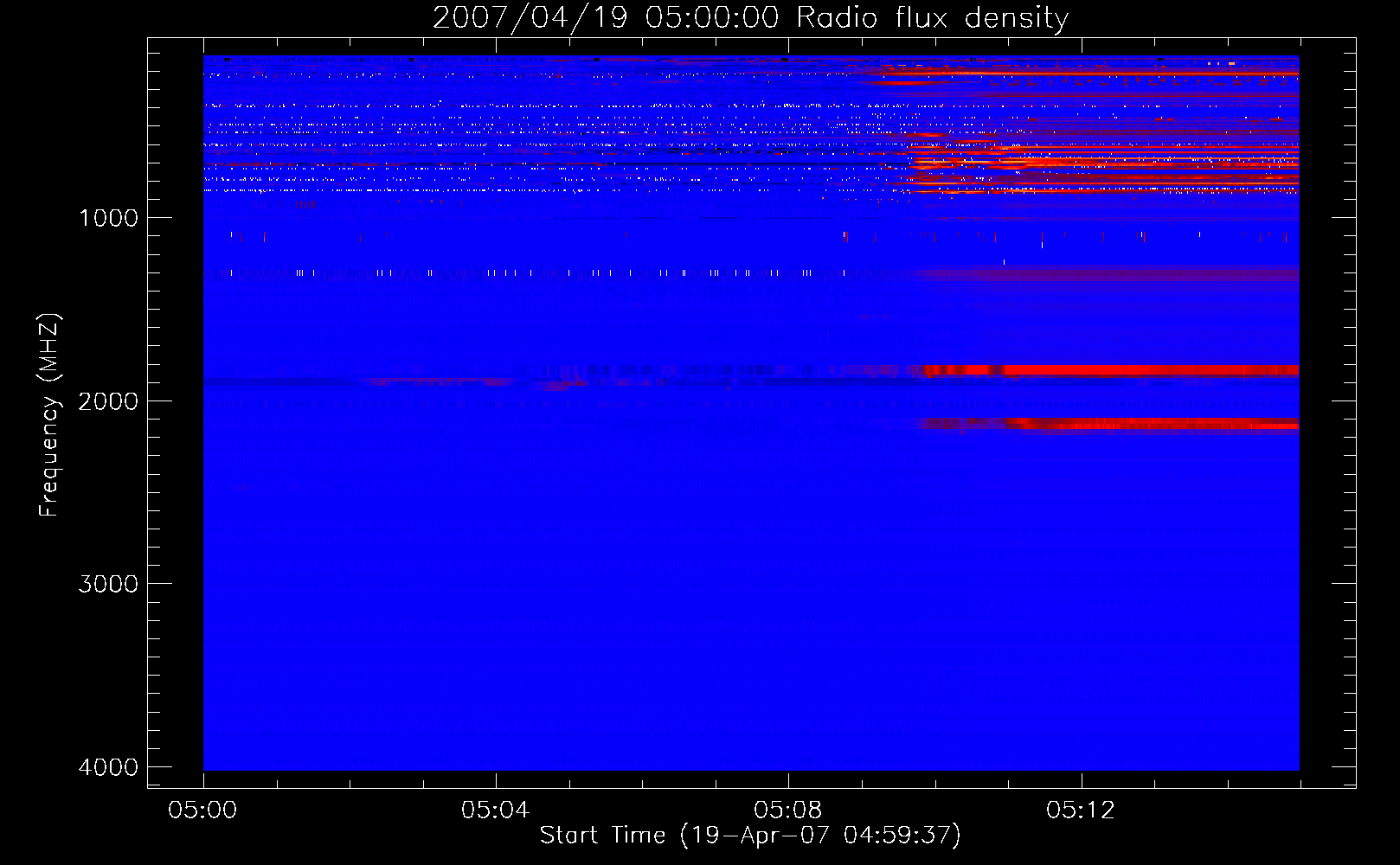1400x865 pixels.
Task: Click the red emission band near 2150 MHz
Action: click(1111, 424)
